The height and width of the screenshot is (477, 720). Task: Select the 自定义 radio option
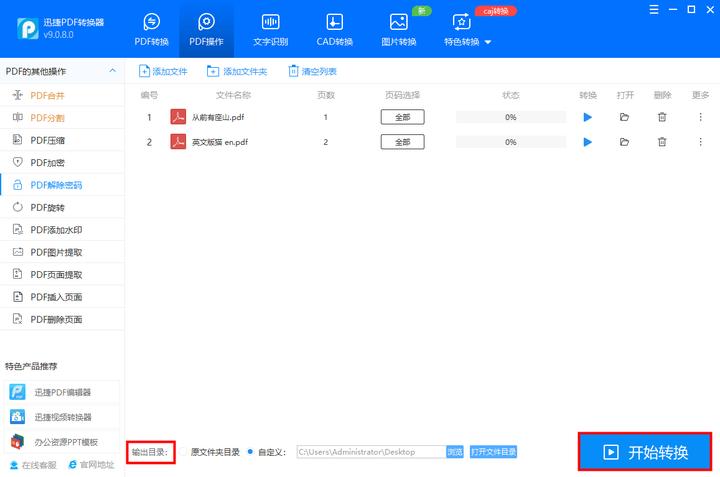[x=250, y=452]
